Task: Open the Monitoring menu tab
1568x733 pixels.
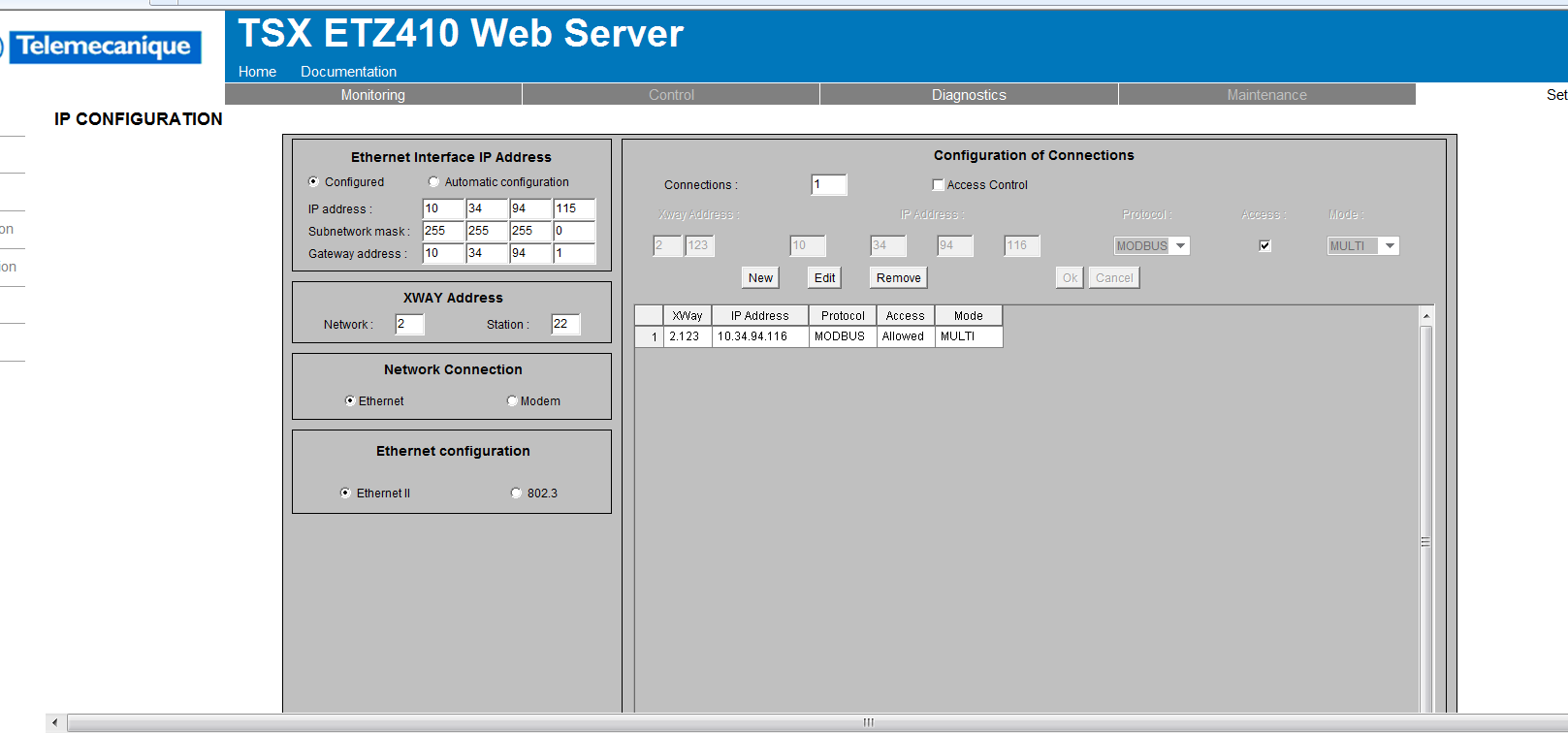Action: [x=373, y=95]
